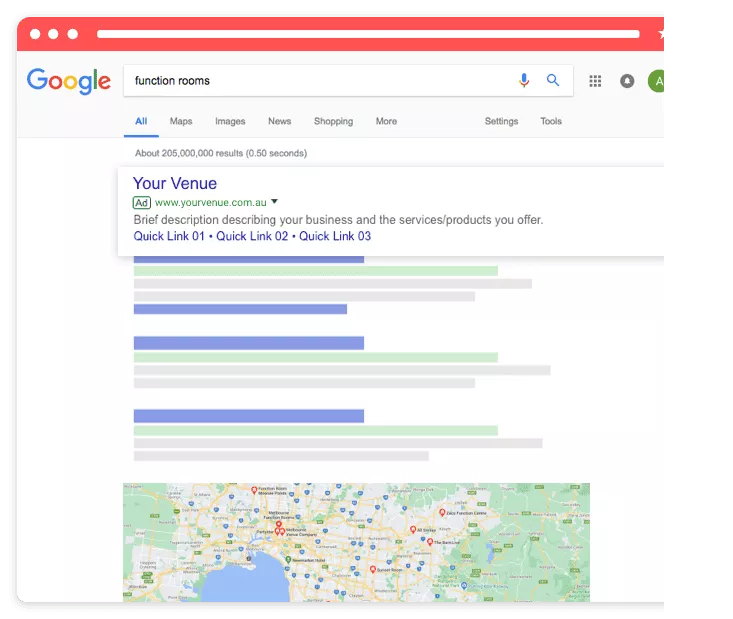Click the Newmarket Hotel map pin
The image size is (733, 619).
pos(288,560)
